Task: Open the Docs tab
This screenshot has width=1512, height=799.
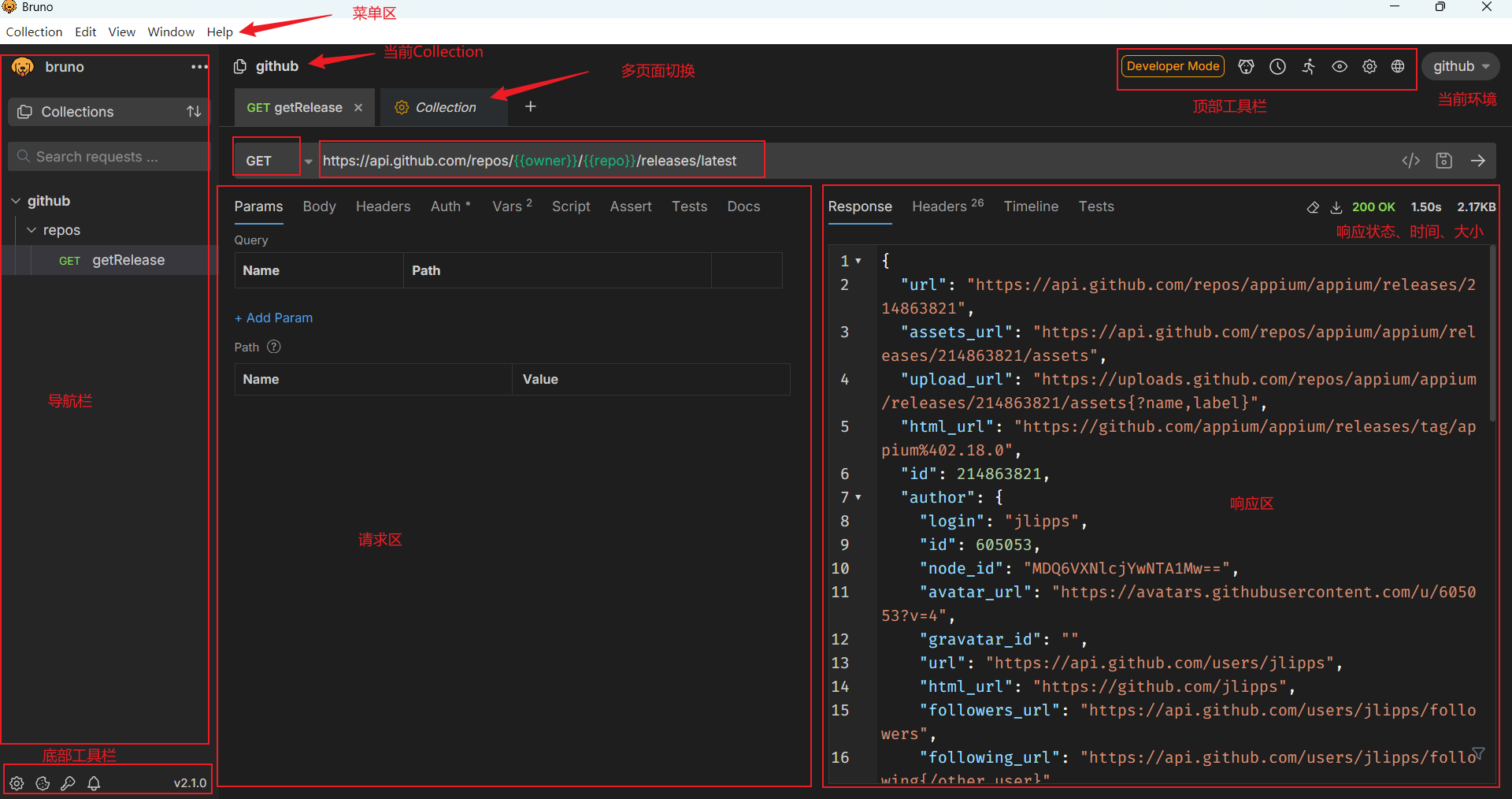Action: pyautogui.click(x=743, y=206)
